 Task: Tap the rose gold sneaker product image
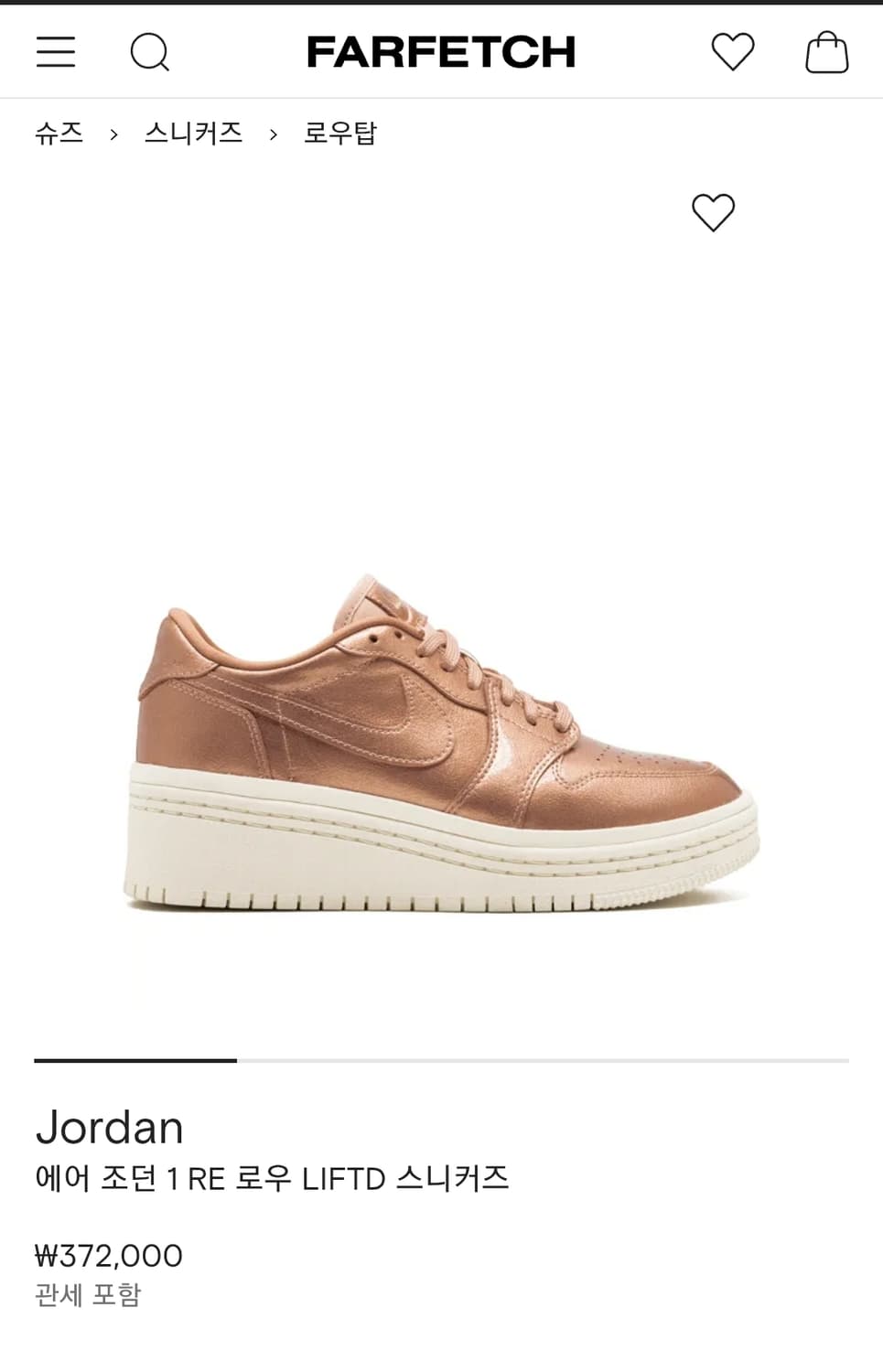(441, 743)
